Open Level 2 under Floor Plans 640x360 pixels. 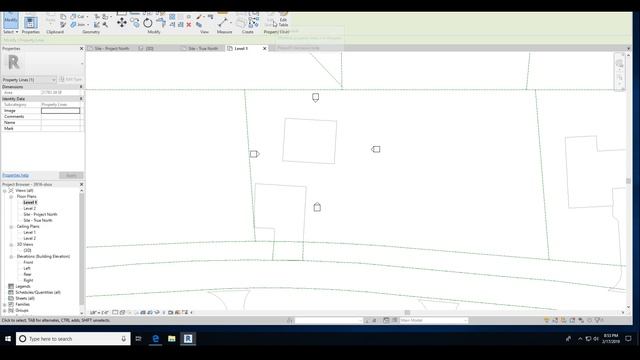tap(29, 209)
